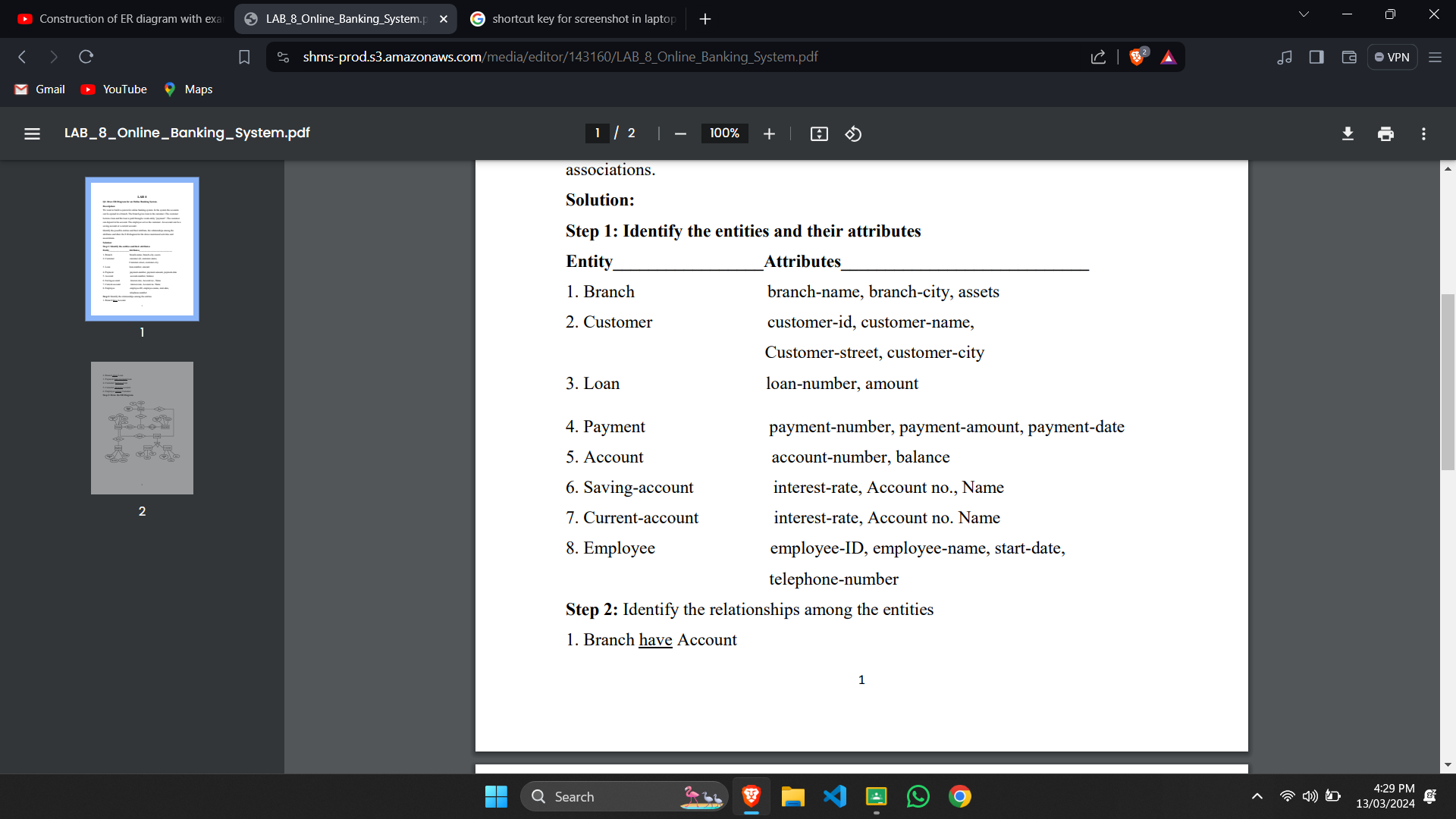Toggle the Brave VPN button
Image resolution: width=1456 pixels, height=819 pixels.
tap(1392, 57)
